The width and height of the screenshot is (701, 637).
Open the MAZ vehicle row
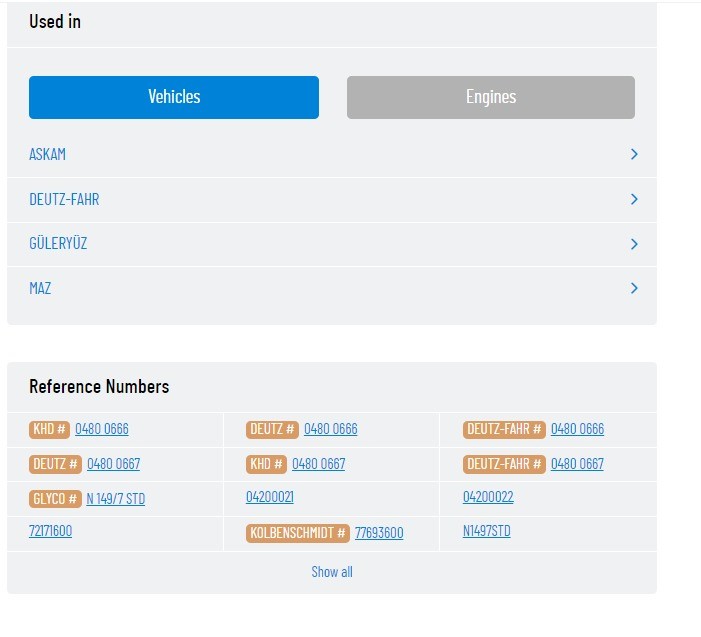pos(332,289)
